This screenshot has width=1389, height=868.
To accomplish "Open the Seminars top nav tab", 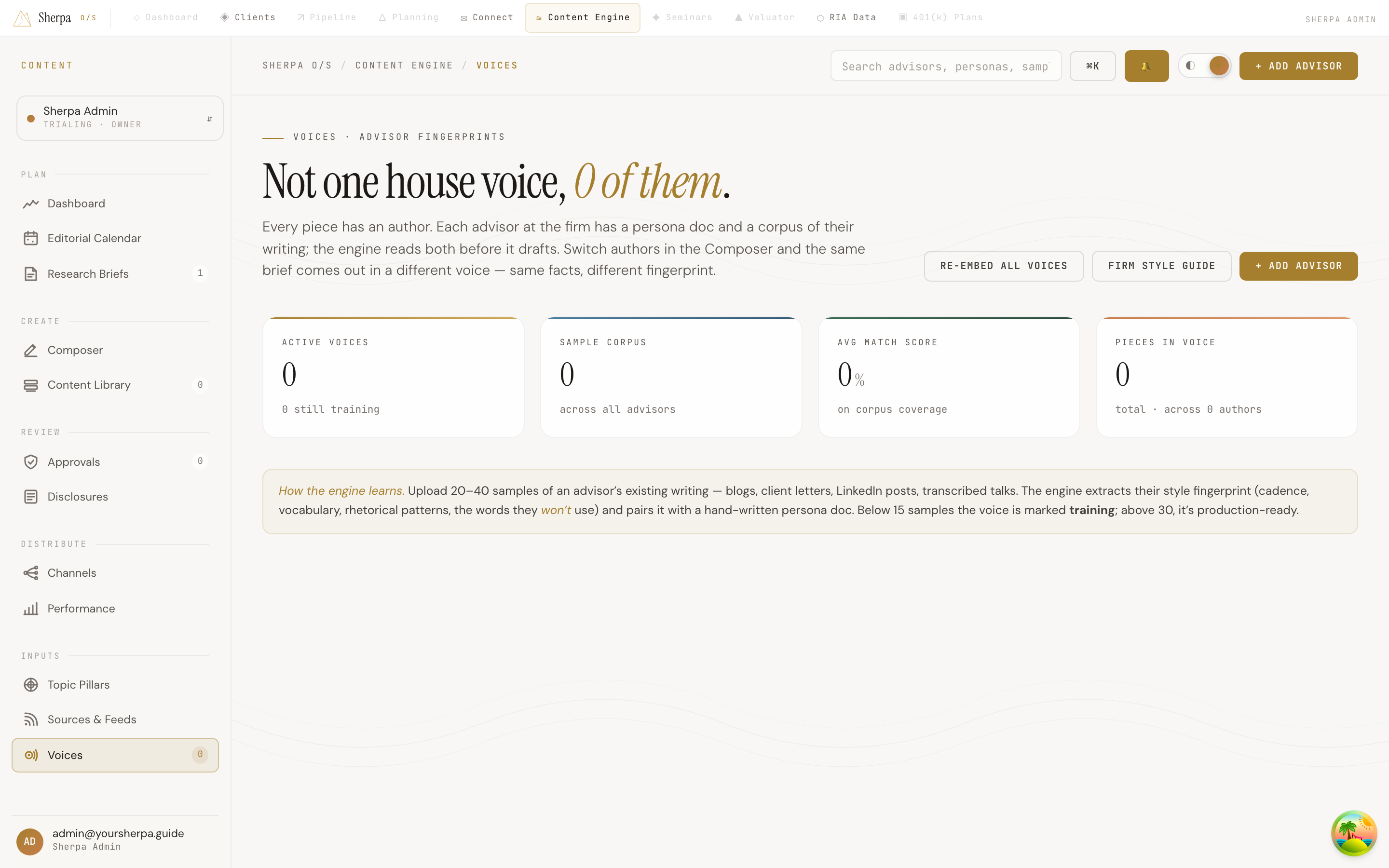I will coord(682,17).
